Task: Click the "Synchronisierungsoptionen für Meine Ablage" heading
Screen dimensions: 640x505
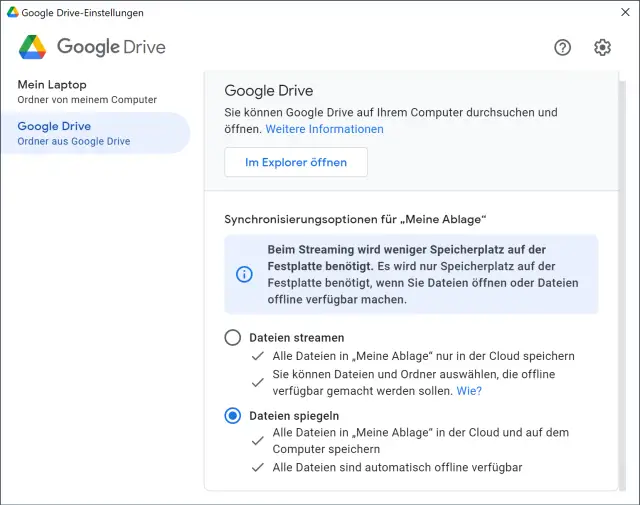Action: point(354,218)
